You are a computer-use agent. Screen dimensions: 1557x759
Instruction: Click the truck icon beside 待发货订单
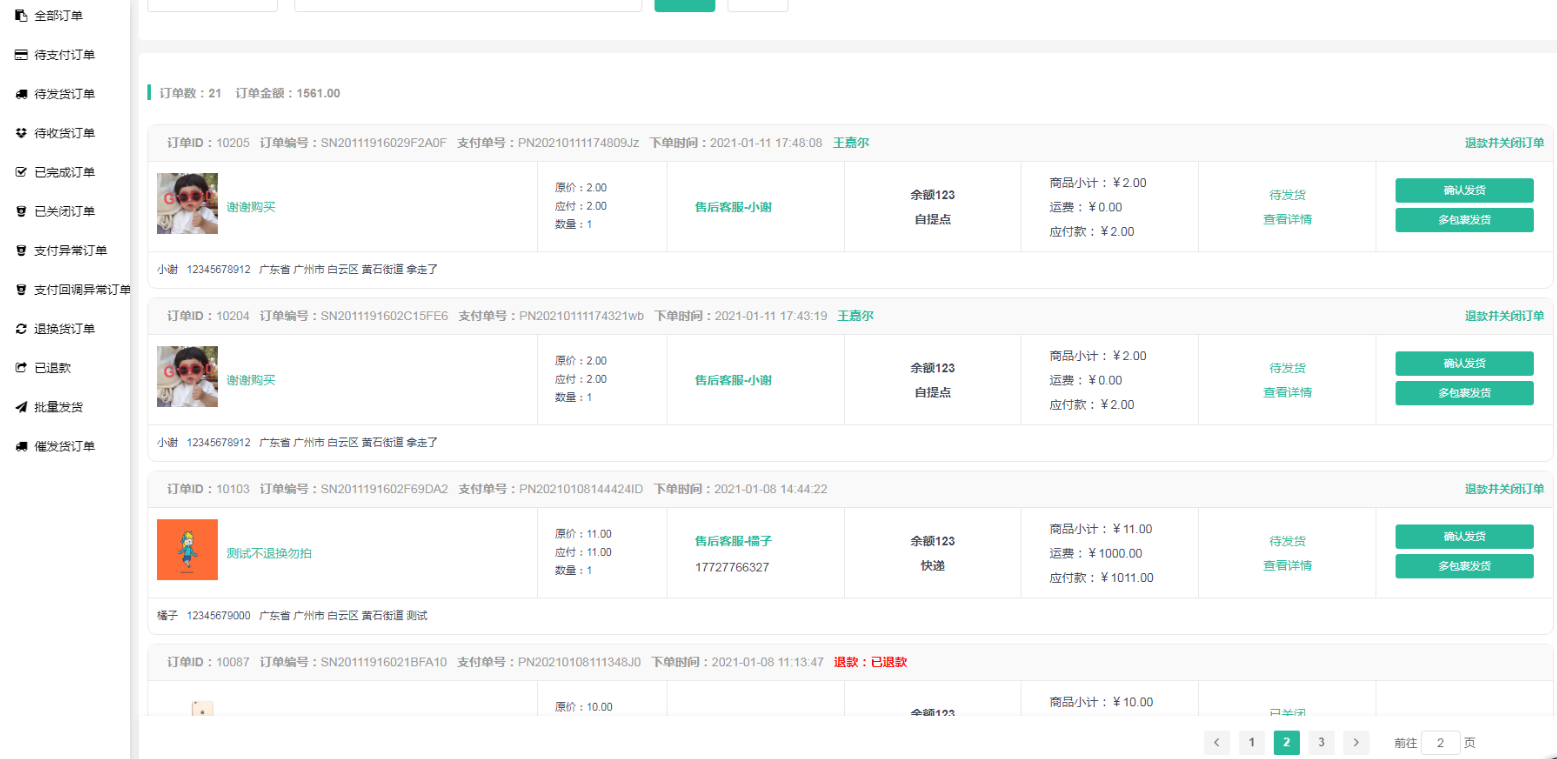(x=20, y=94)
